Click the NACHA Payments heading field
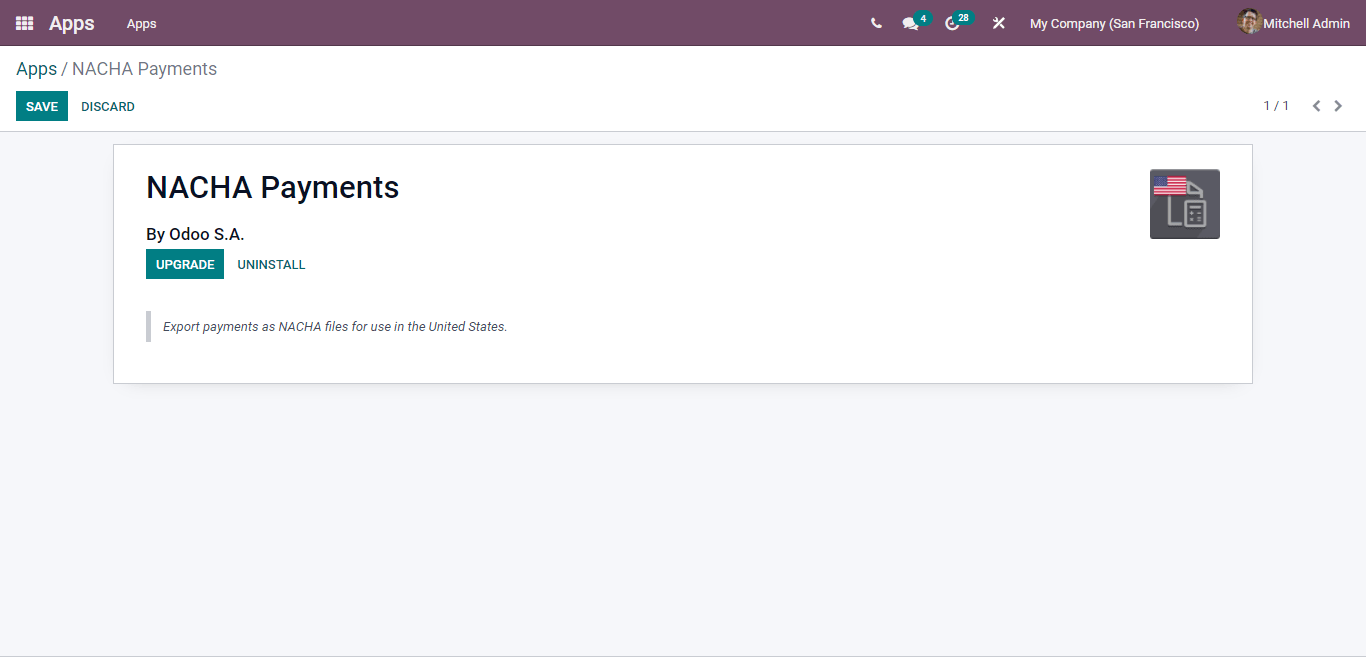Screen dimensions: 1366x657 click(273, 187)
